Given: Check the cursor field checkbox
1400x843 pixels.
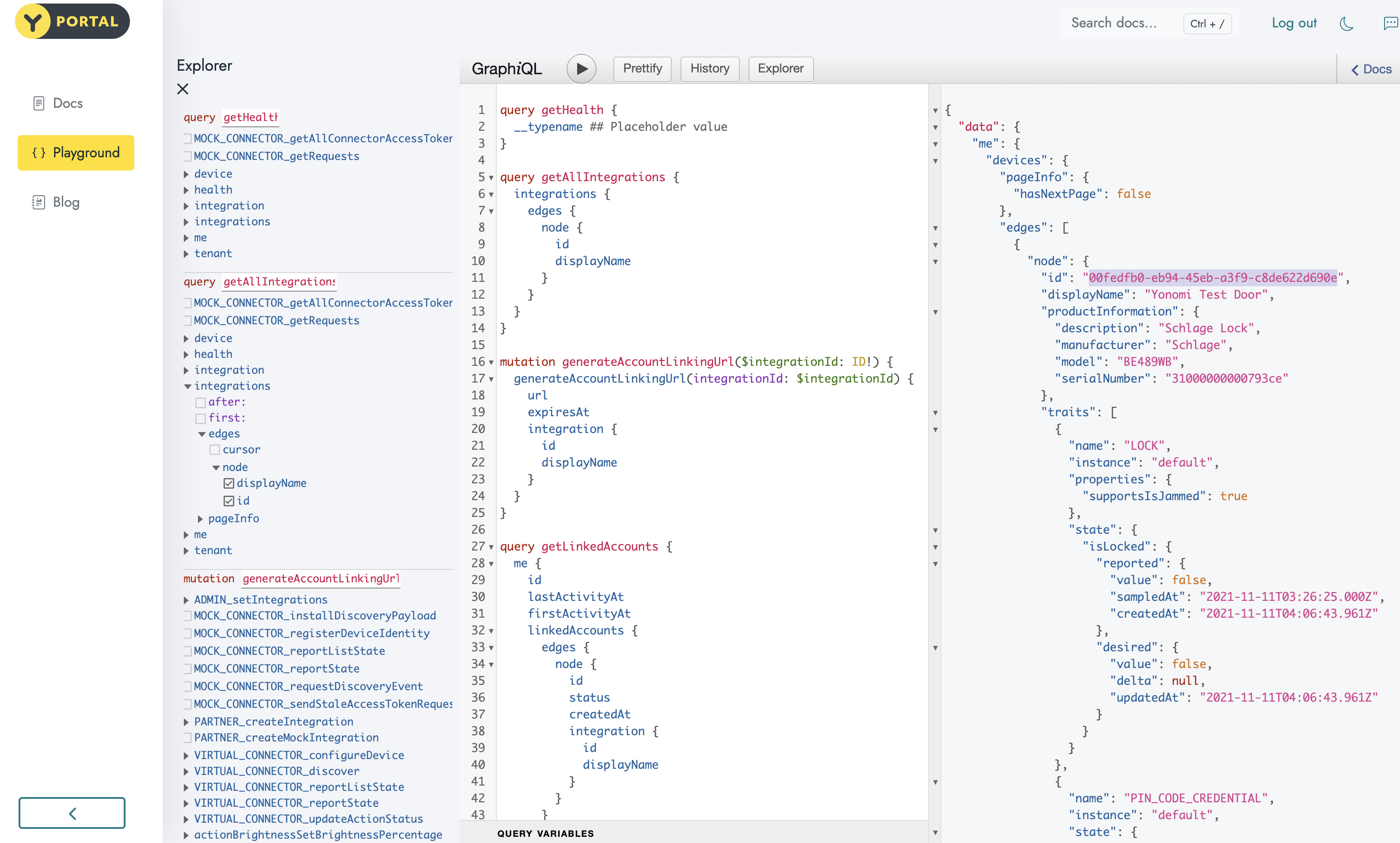Looking at the screenshot, I should pos(215,450).
